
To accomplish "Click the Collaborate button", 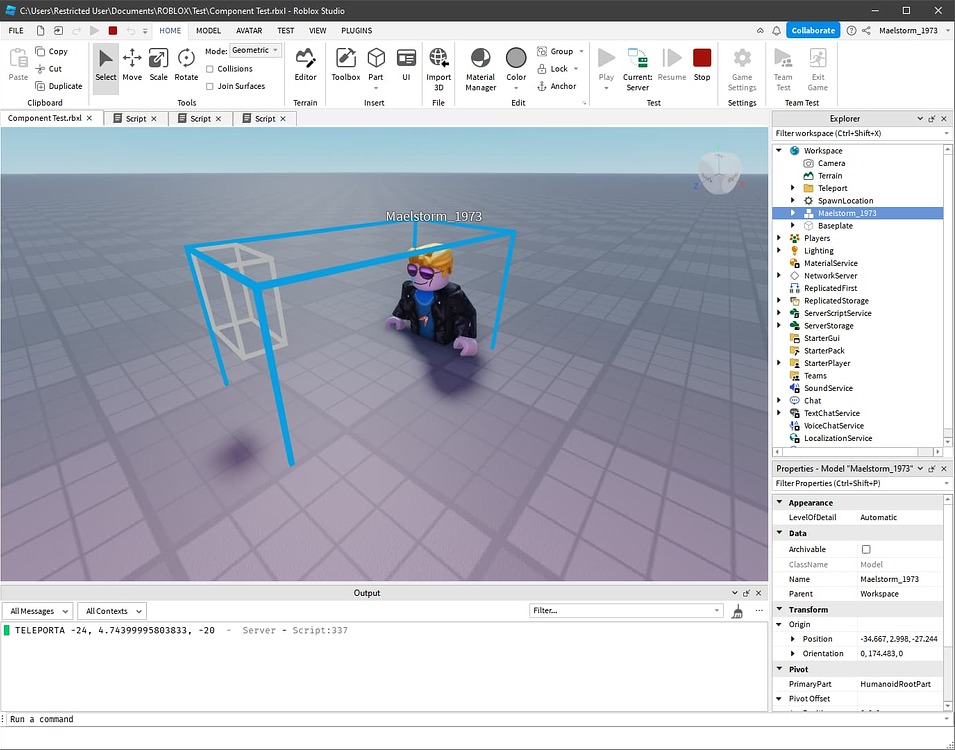I will pyautogui.click(x=812, y=30).
